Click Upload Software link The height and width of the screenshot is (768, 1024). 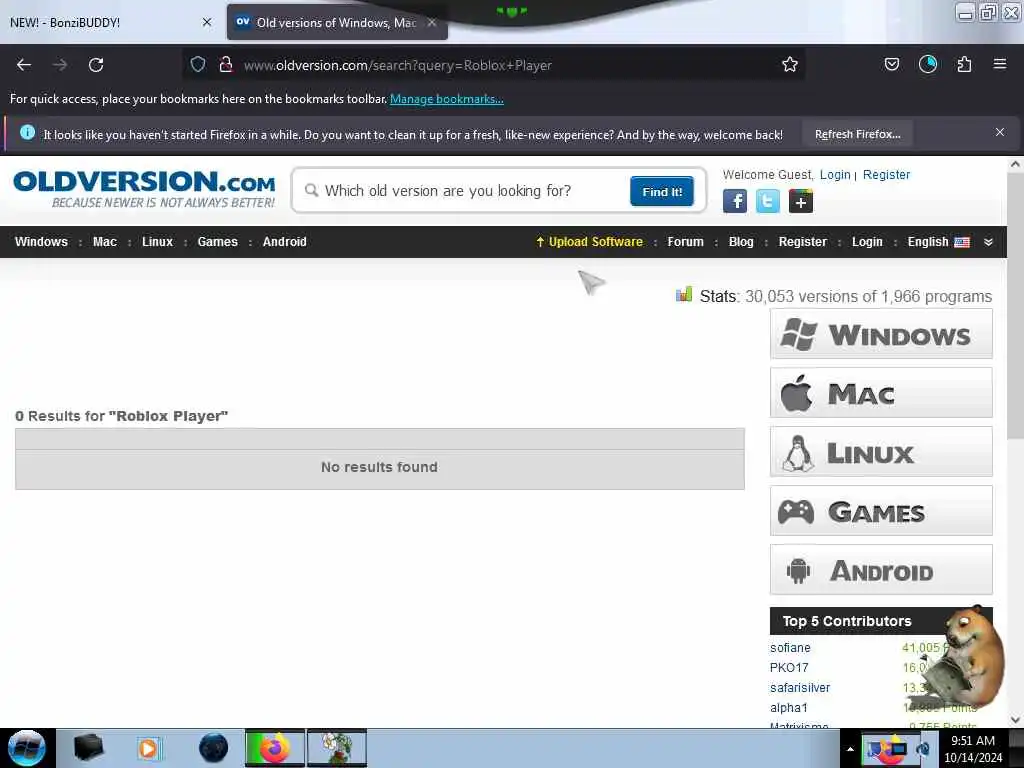tap(589, 242)
